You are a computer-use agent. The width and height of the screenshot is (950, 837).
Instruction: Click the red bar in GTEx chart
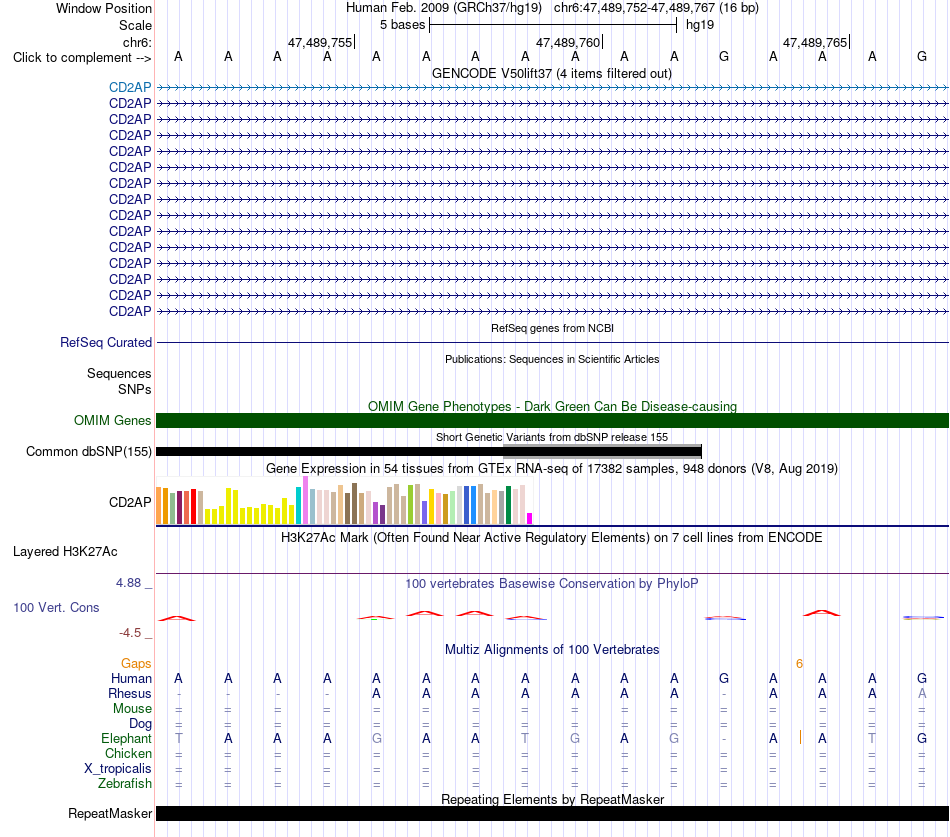(x=193, y=507)
